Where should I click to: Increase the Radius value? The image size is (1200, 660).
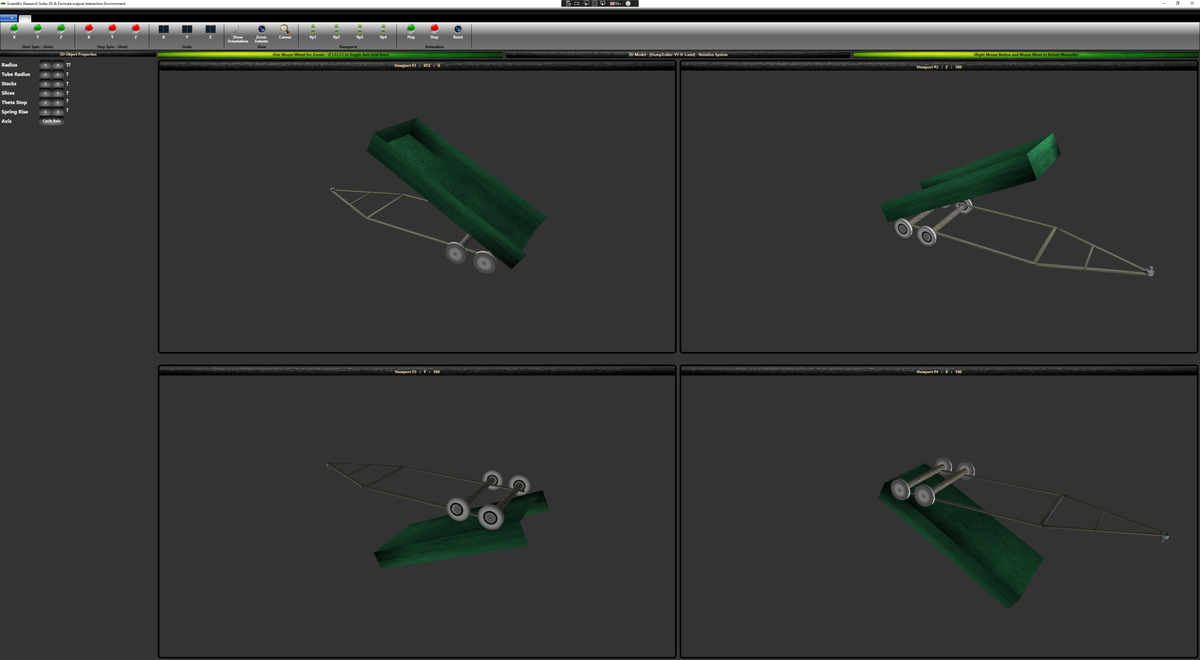click(57, 65)
